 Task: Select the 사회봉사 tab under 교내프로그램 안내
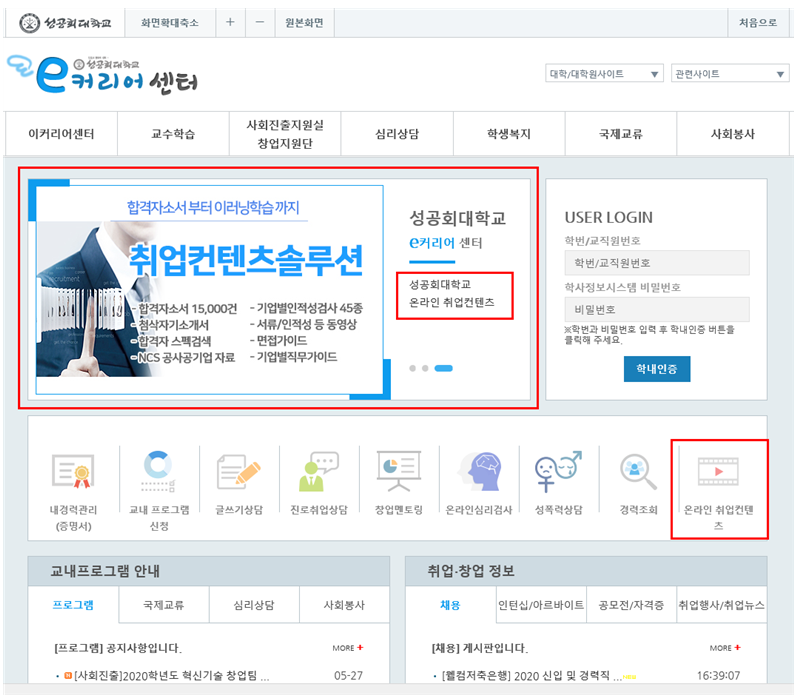(x=344, y=605)
